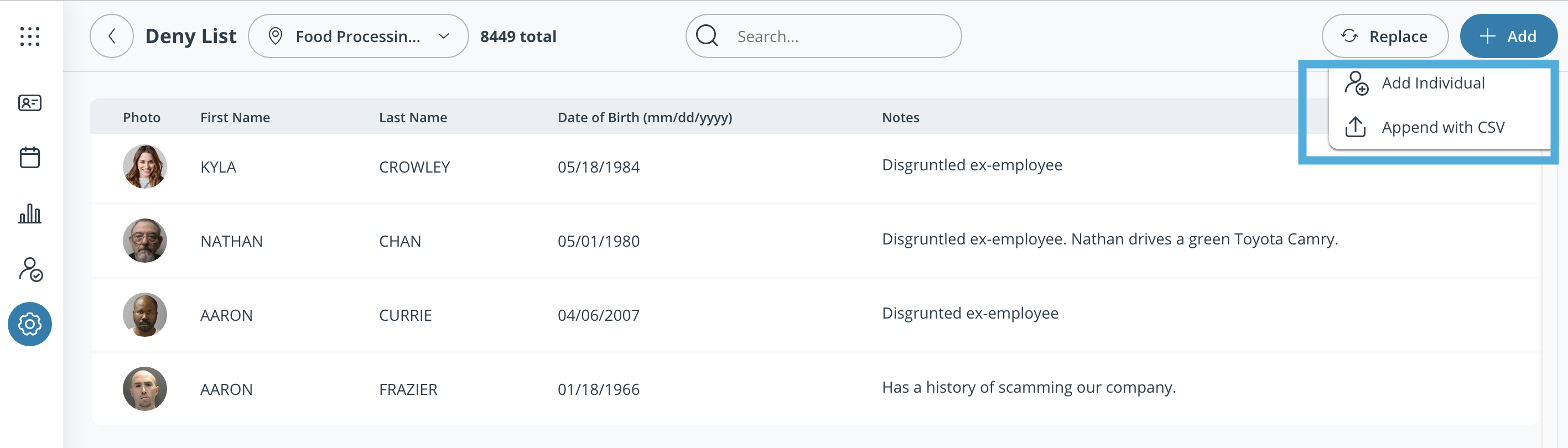The width and height of the screenshot is (1568, 448).
Task: Open the settings gear sidebar icon
Action: click(29, 324)
